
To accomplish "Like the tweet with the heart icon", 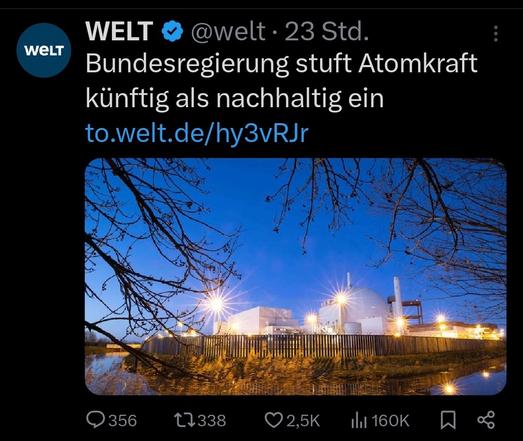I will (x=274, y=420).
